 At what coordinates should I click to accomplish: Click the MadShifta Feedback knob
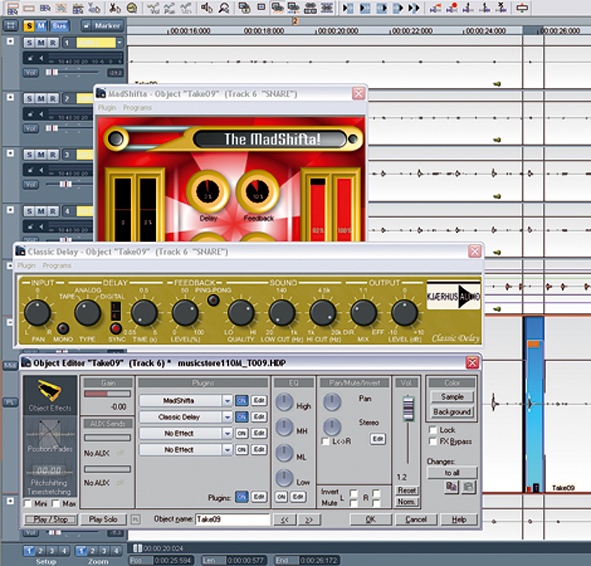(x=257, y=191)
